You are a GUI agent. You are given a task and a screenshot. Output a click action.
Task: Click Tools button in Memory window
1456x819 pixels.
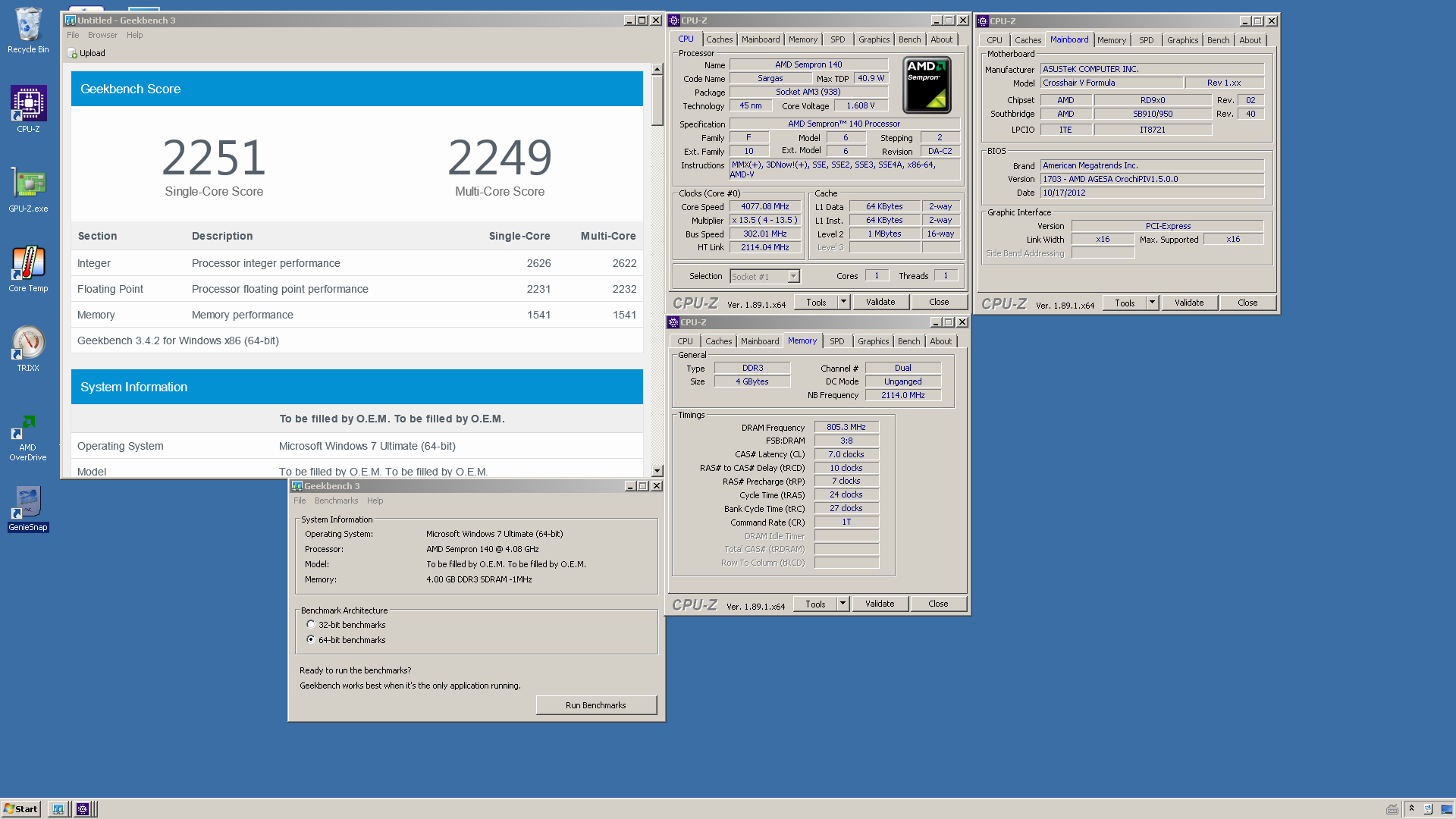815,604
